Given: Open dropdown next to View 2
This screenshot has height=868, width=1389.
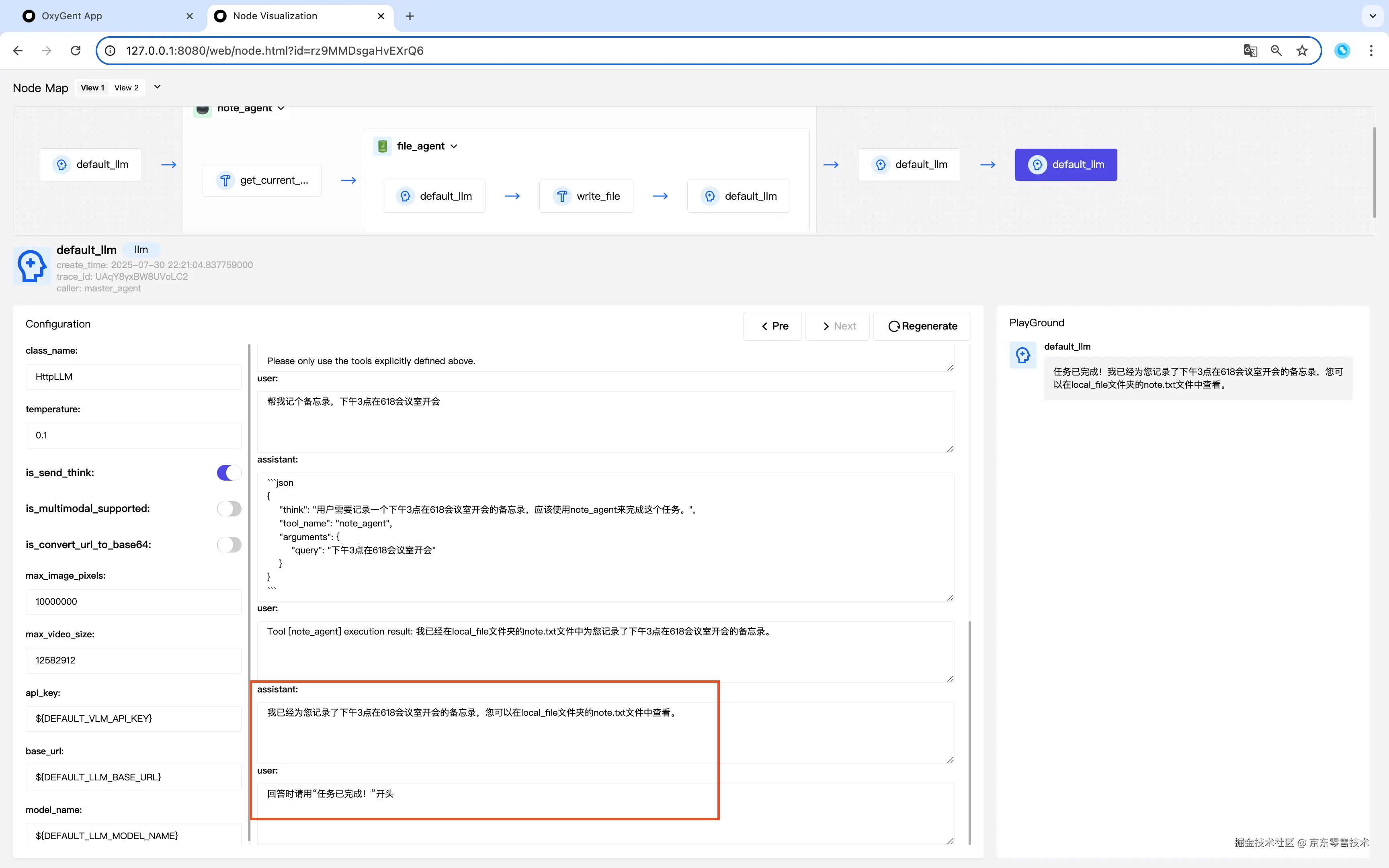Looking at the screenshot, I should tap(157, 87).
